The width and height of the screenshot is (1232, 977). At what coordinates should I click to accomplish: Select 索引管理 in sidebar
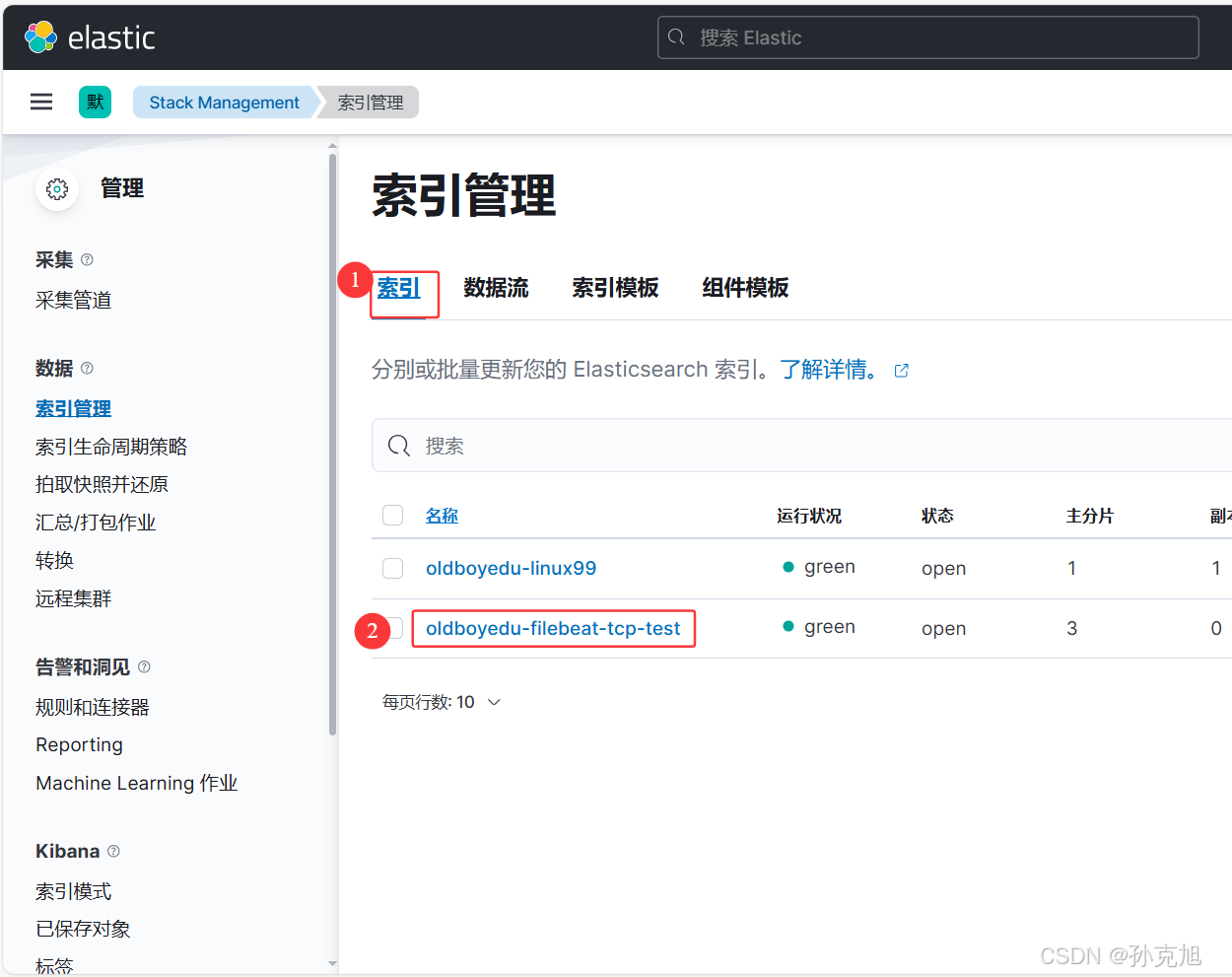(x=74, y=408)
